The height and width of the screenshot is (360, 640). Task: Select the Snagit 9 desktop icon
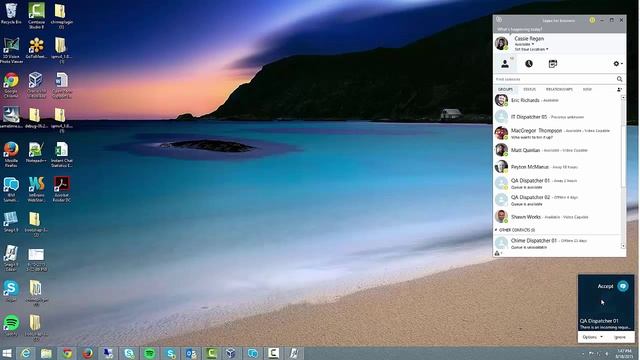pyautogui.click(x=11, y=222)
